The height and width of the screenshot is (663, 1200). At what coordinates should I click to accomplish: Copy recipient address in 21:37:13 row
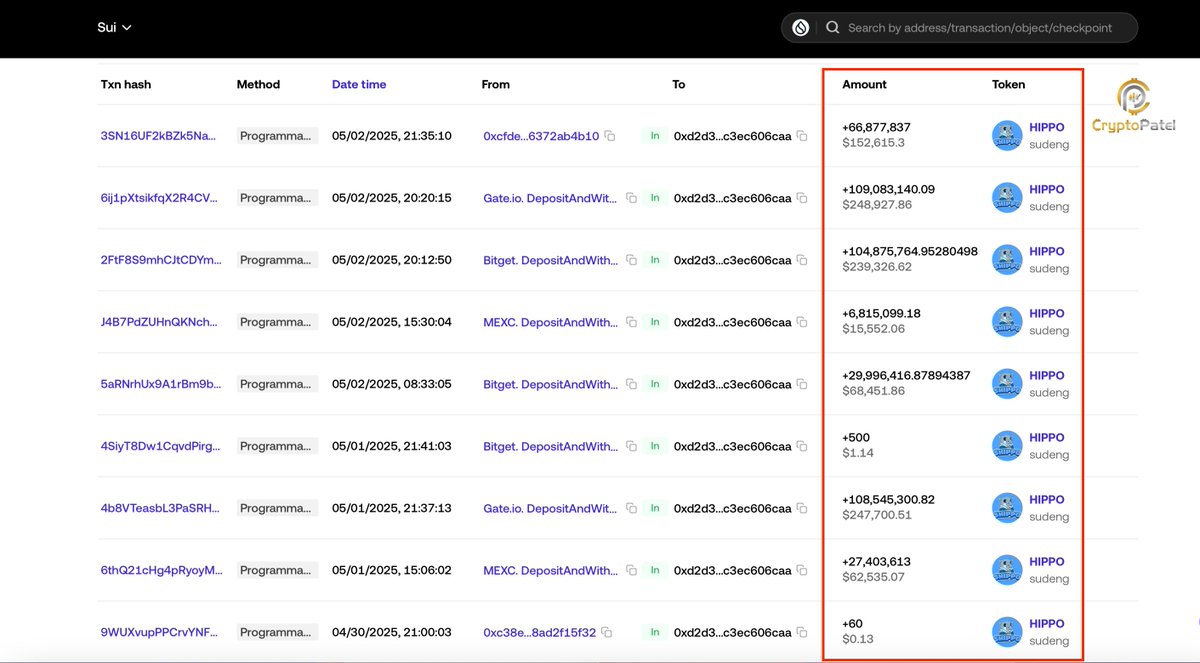click(x=801, y=508)
